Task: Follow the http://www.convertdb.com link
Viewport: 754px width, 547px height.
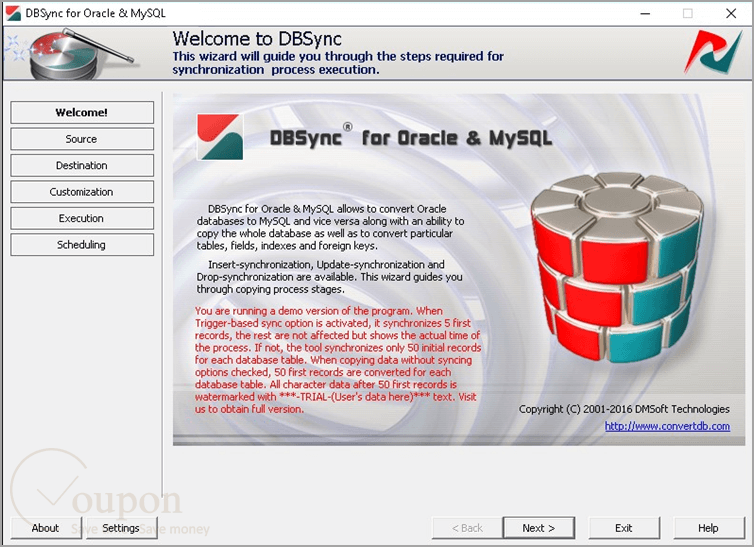Action: [667, 426]
